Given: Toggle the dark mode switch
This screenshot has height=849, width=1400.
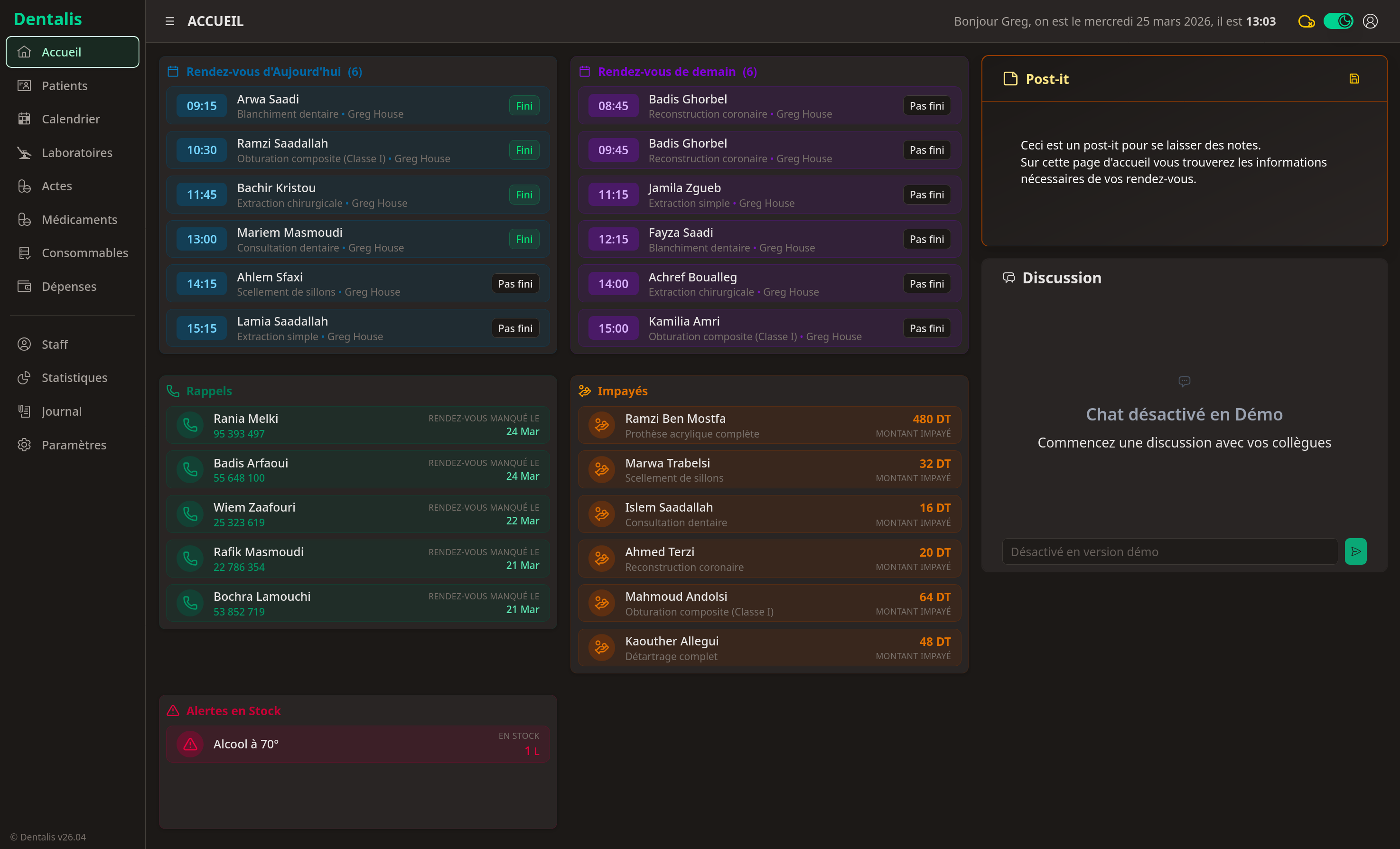Looking at the screenshot, I should (x=1338, y=21).
